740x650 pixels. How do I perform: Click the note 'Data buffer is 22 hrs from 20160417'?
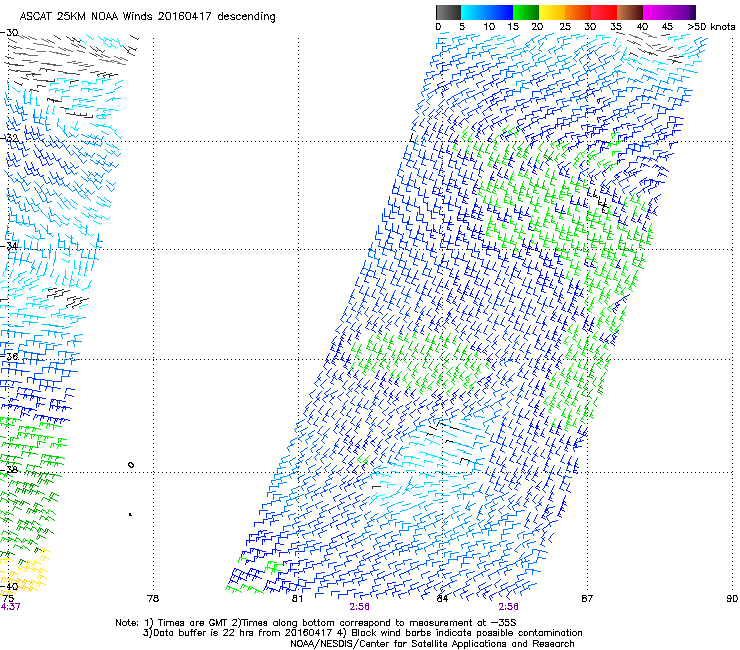pyautogui.click(x=242, y=633)
